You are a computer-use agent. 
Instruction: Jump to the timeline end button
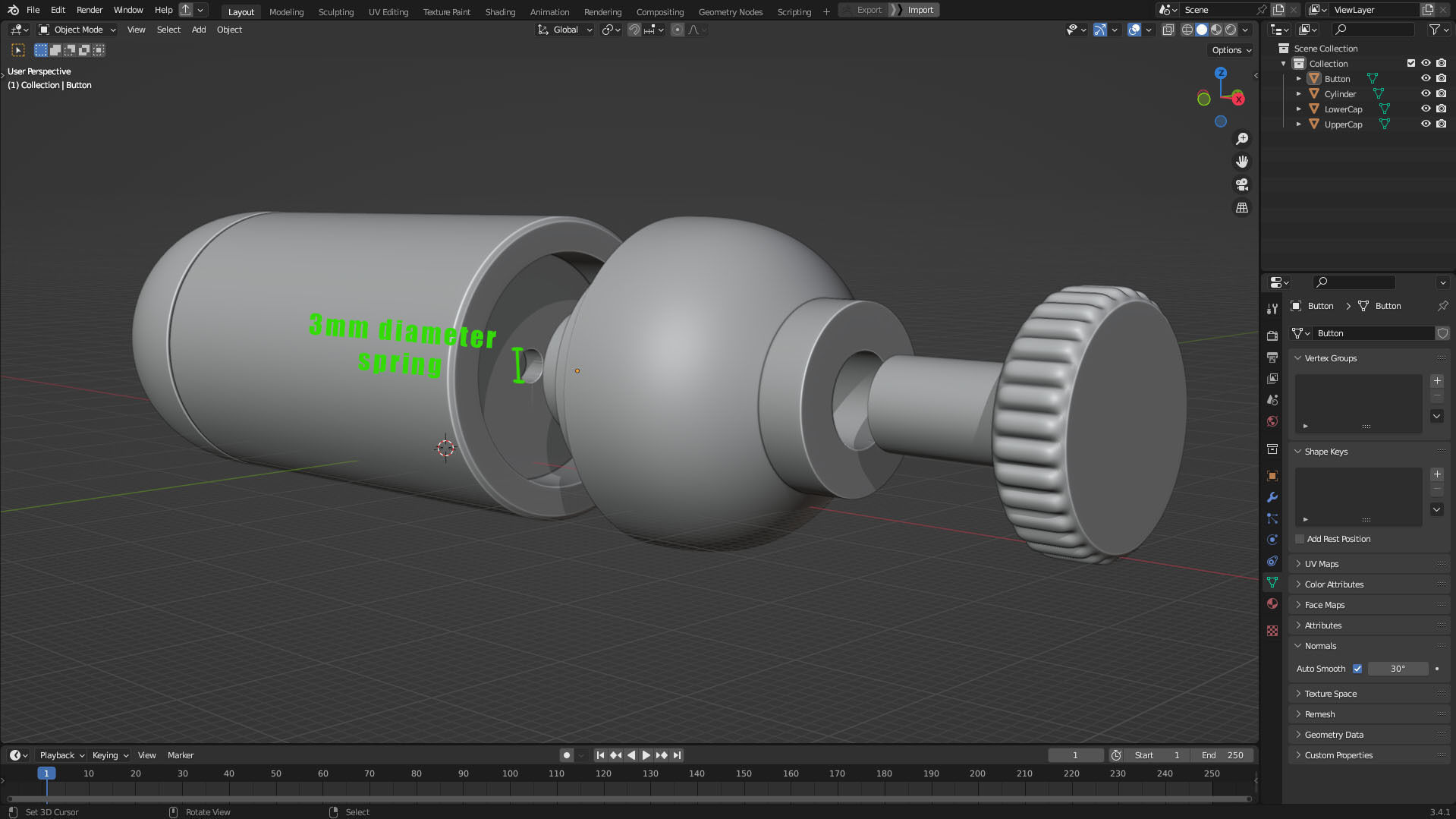click(x=678, y=755)
